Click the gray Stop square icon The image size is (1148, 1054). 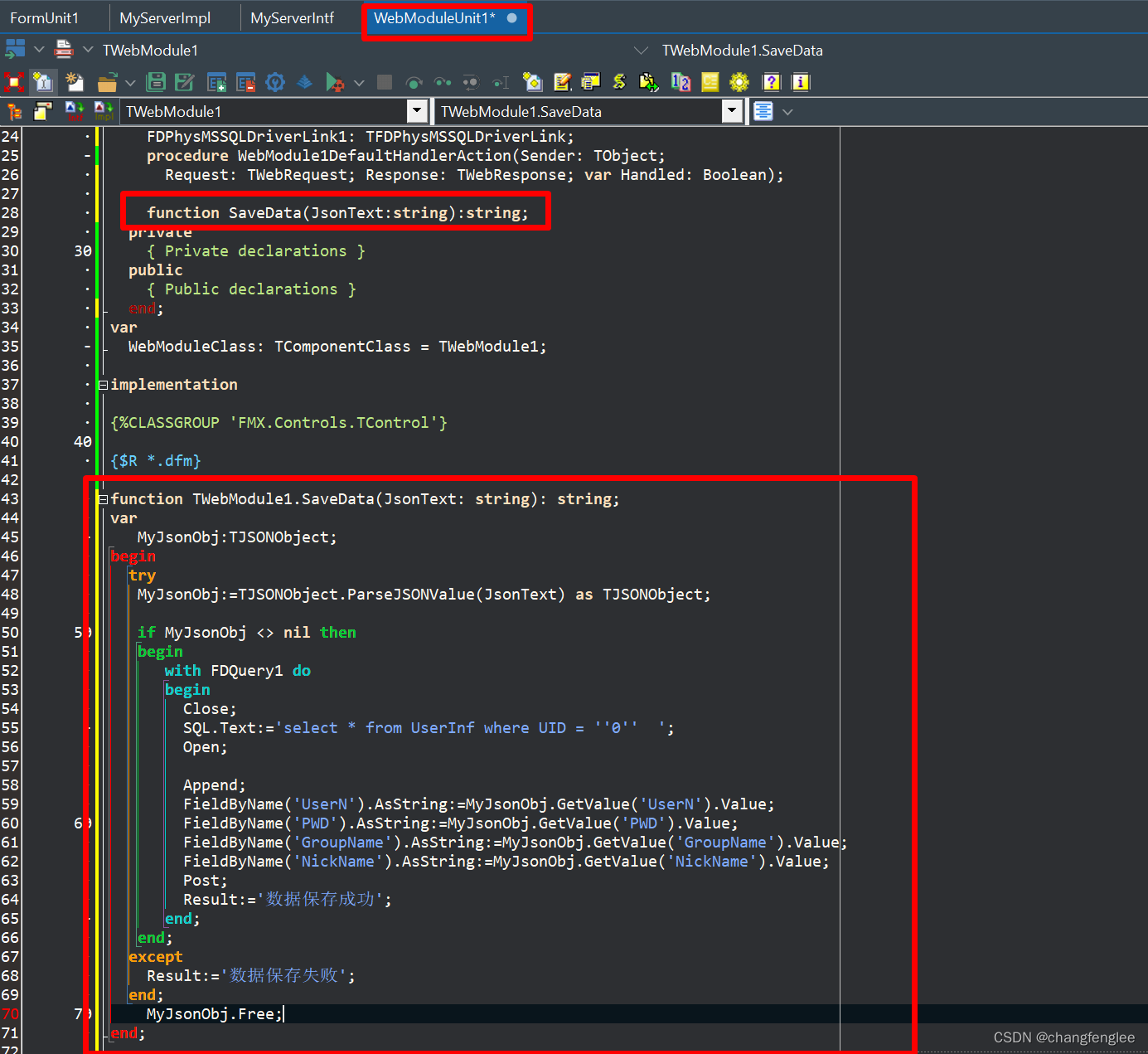point(385,82)
